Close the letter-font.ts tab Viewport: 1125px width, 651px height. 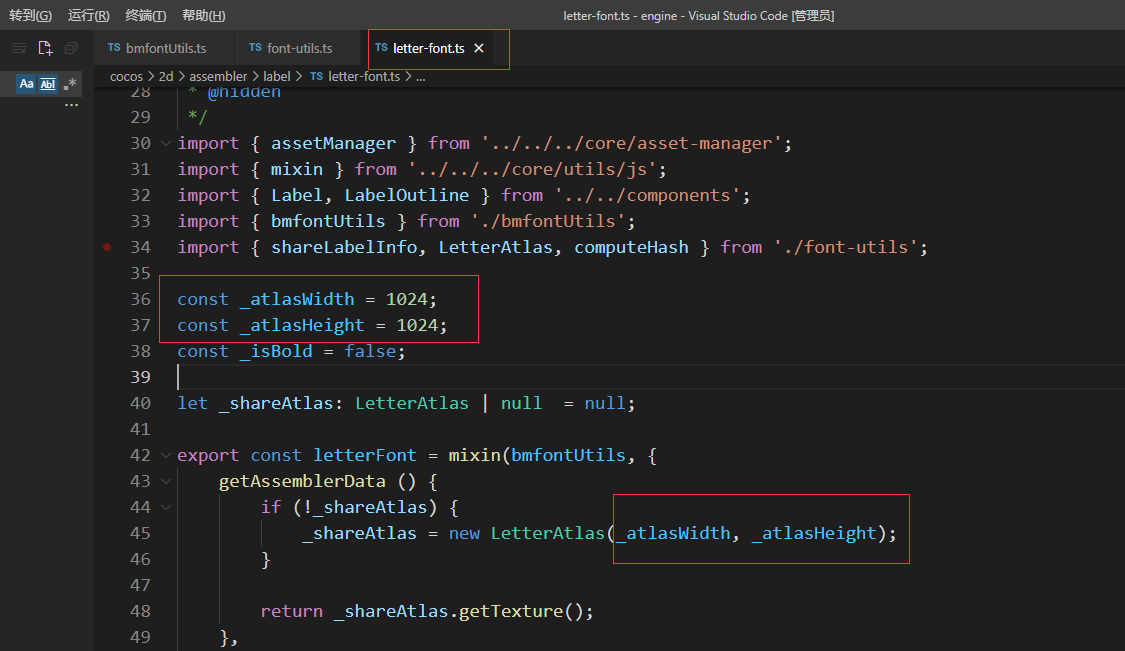click(479, 48)
